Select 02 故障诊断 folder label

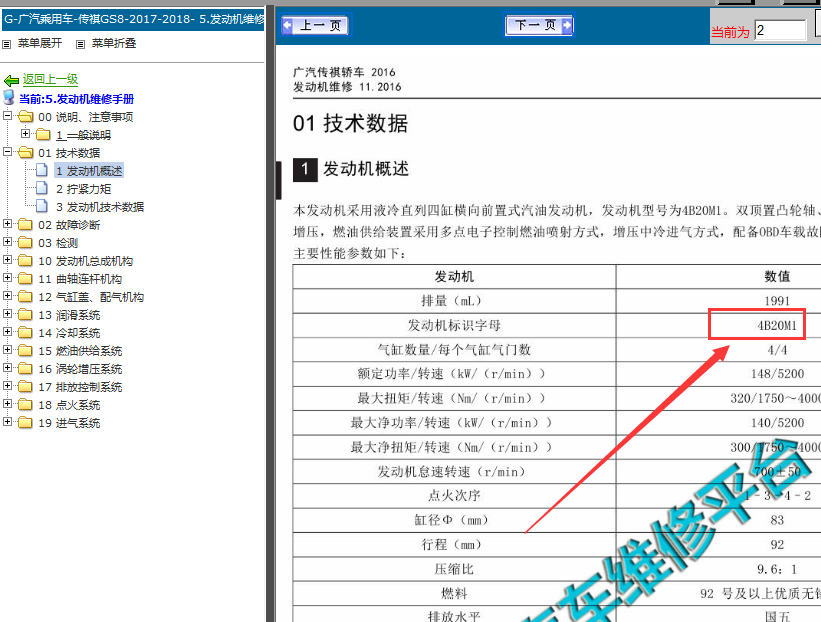click(69, 225)
